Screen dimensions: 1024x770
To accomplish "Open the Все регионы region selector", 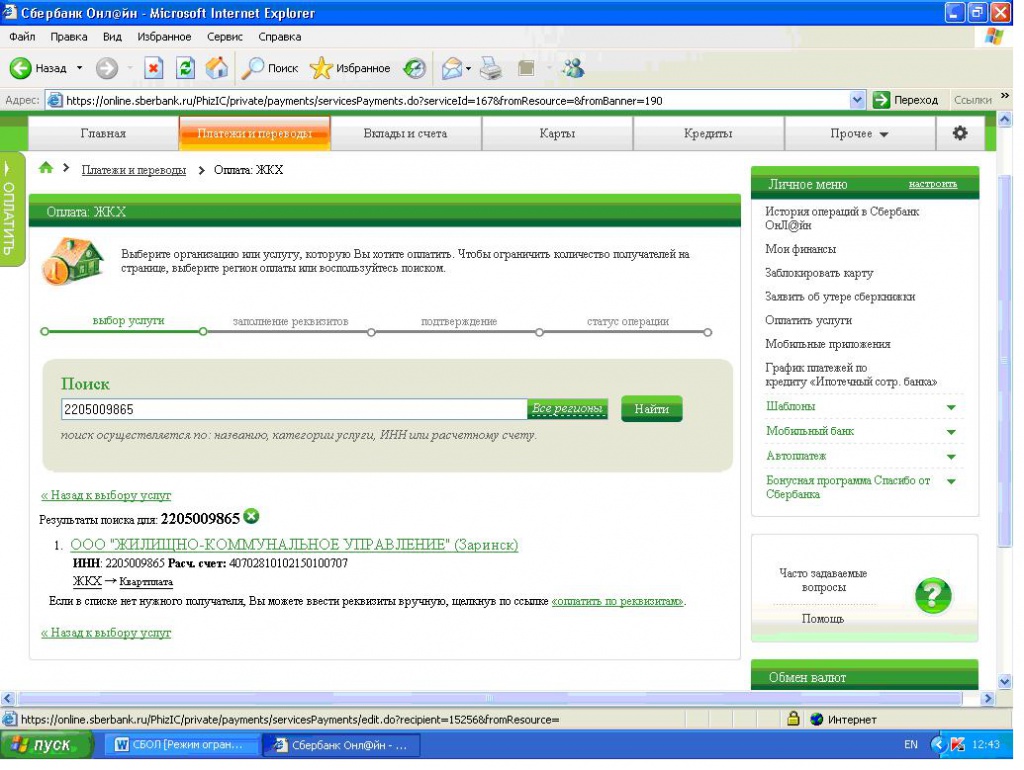I will [567, 409].
